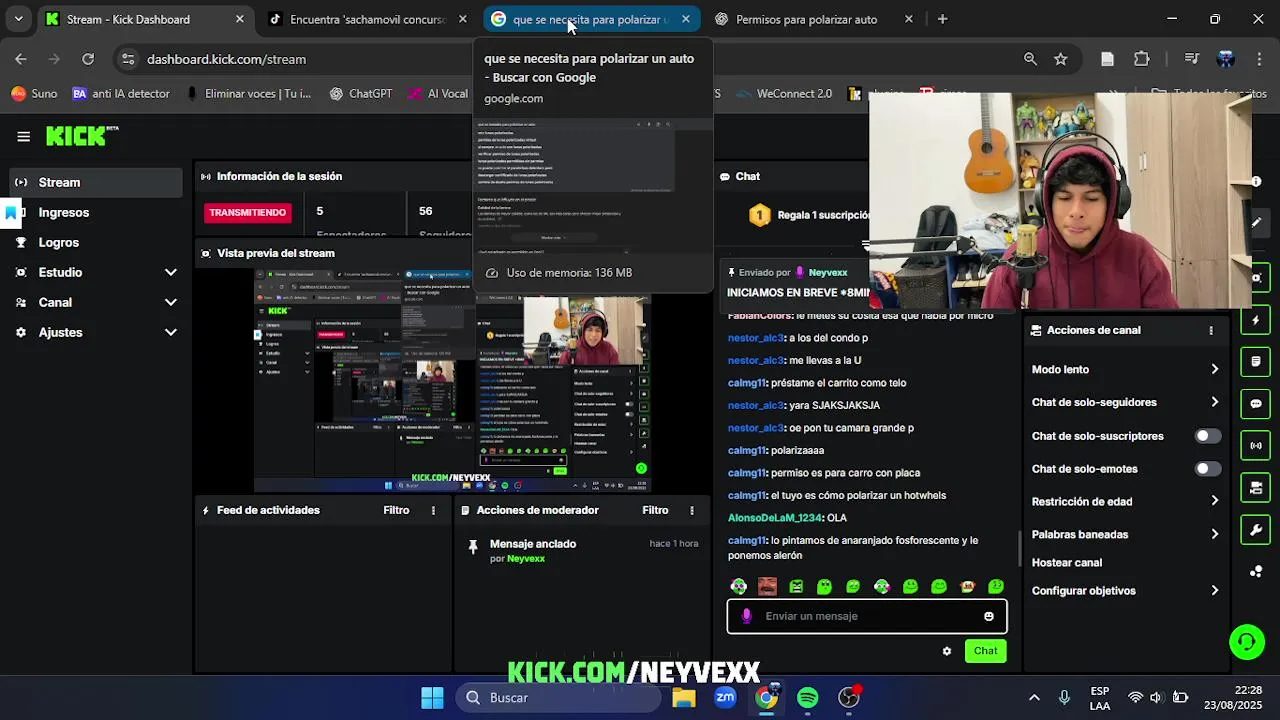Click the purple identity icon in chat input

pyautogui.click(x=746, y=616)
